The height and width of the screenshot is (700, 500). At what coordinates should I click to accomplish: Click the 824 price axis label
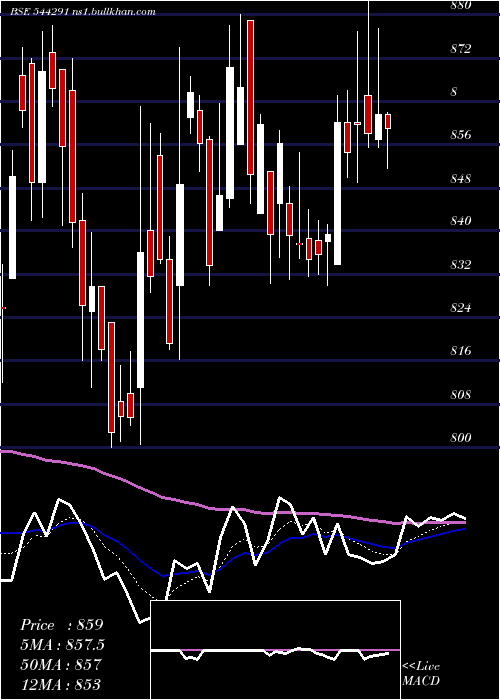pyautogui.click(x=461, y=308)
